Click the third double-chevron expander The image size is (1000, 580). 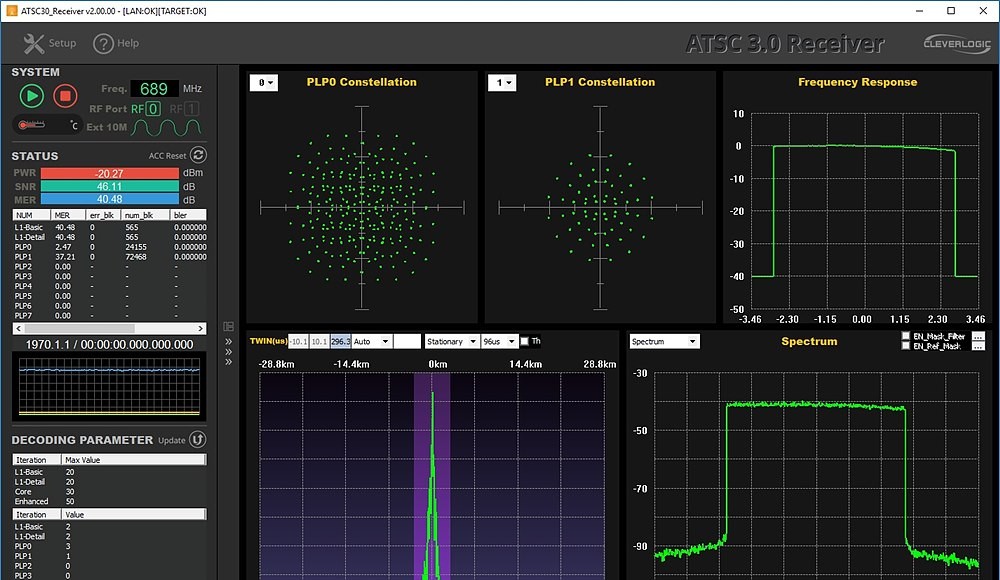228,362
